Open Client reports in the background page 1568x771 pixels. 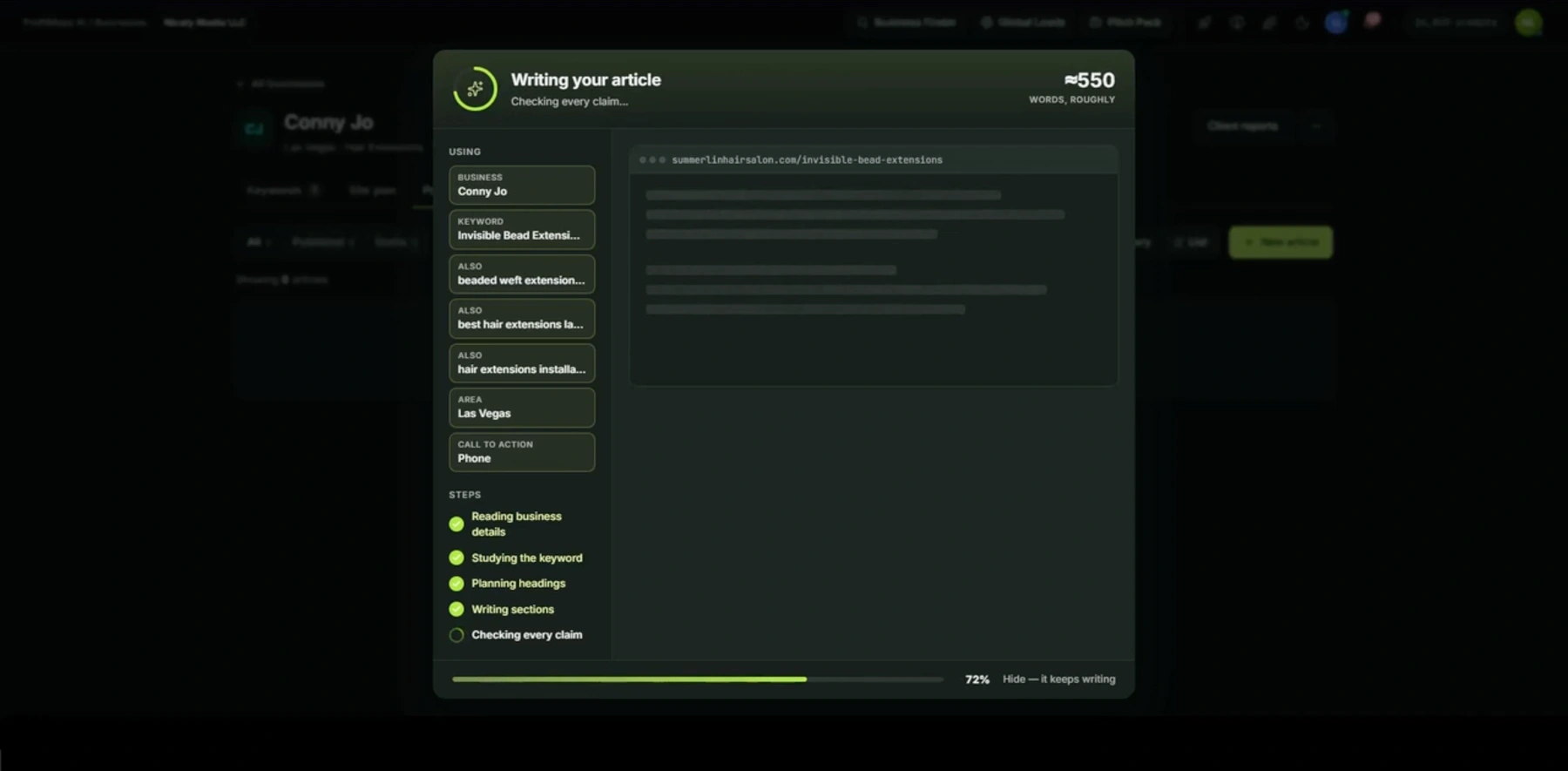tap(1243, 126)
